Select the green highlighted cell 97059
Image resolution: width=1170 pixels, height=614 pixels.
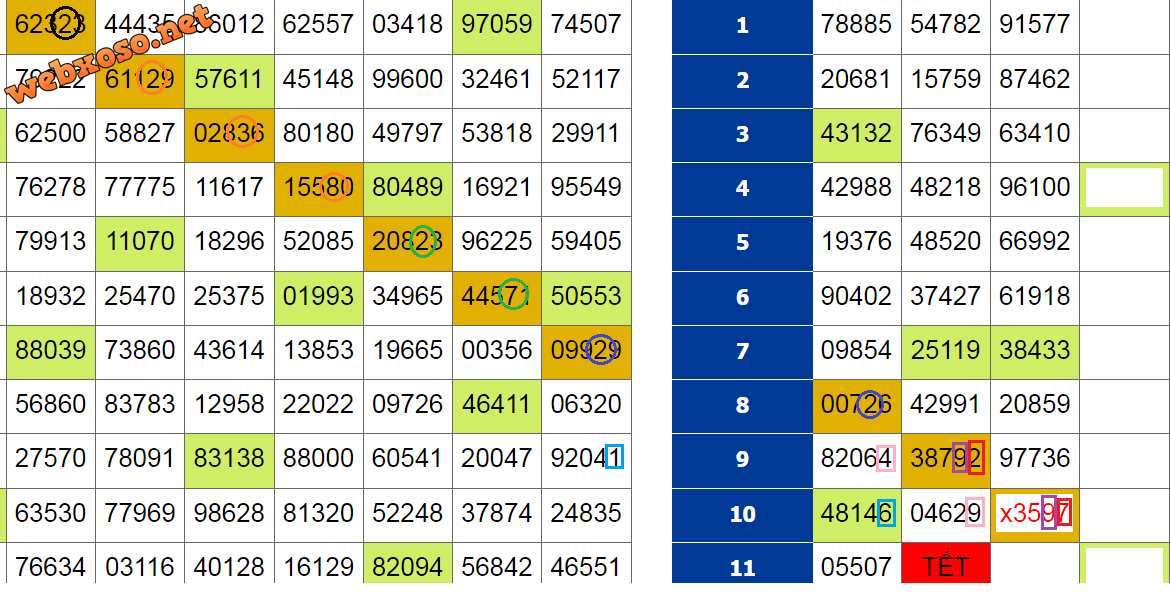click(496, 25)
